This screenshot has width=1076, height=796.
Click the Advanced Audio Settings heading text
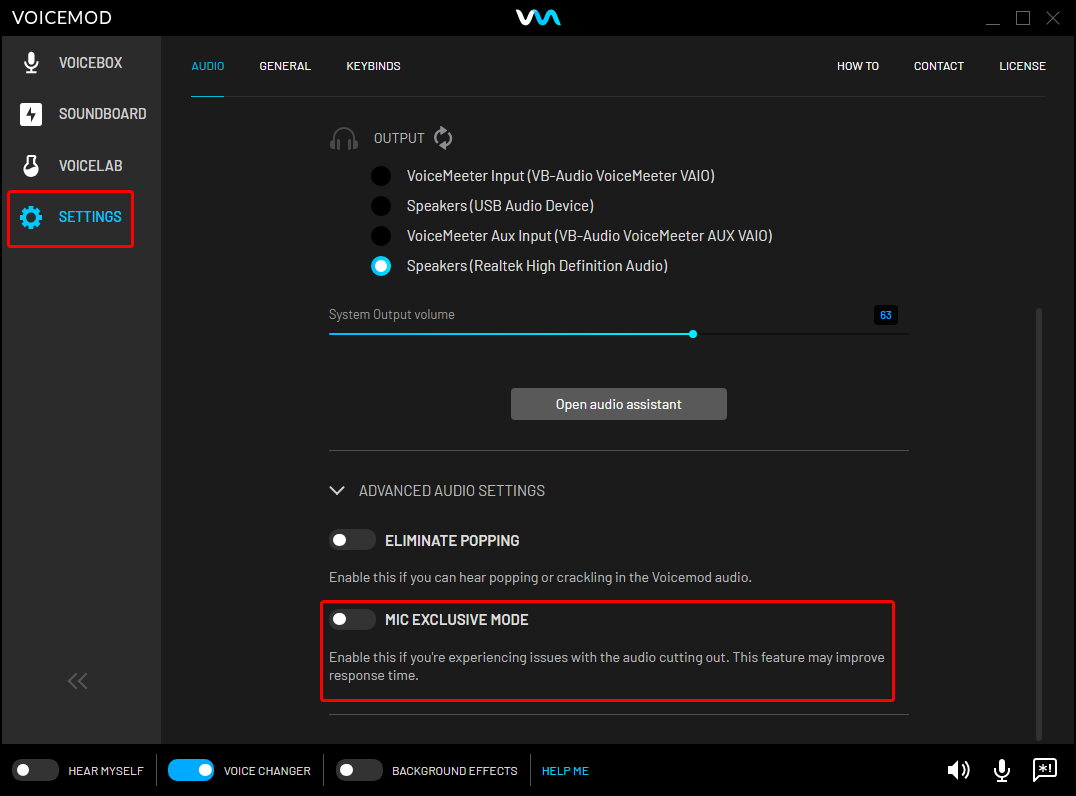point(452,491)
